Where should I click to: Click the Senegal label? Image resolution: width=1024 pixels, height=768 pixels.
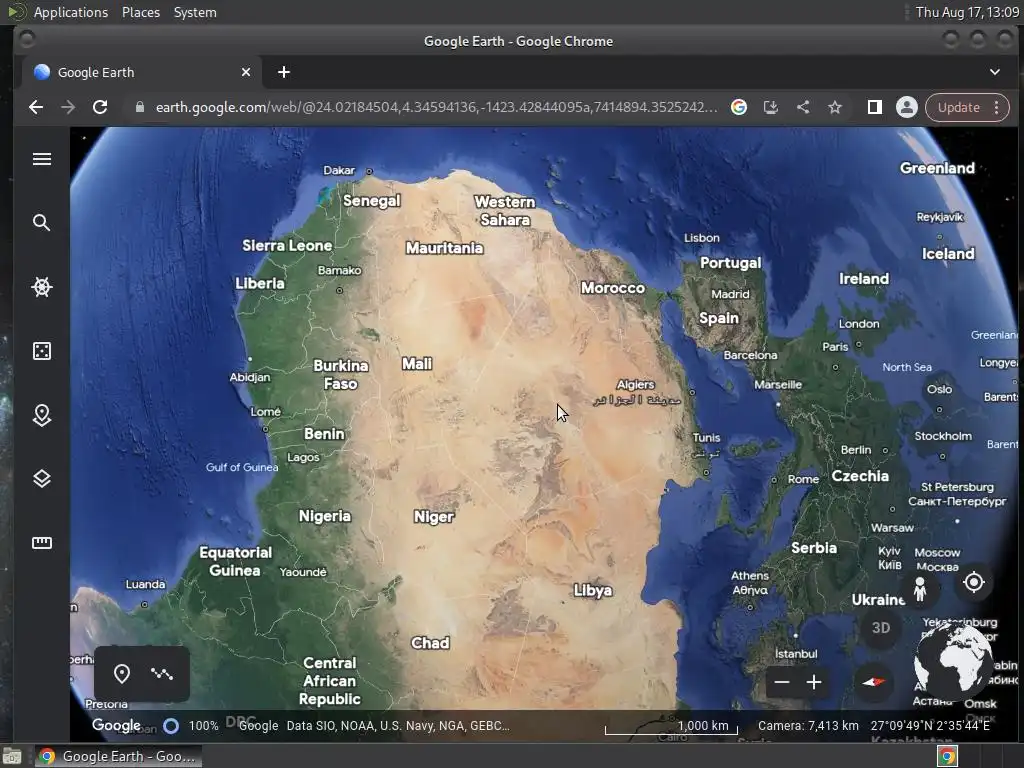pos(372,200)
